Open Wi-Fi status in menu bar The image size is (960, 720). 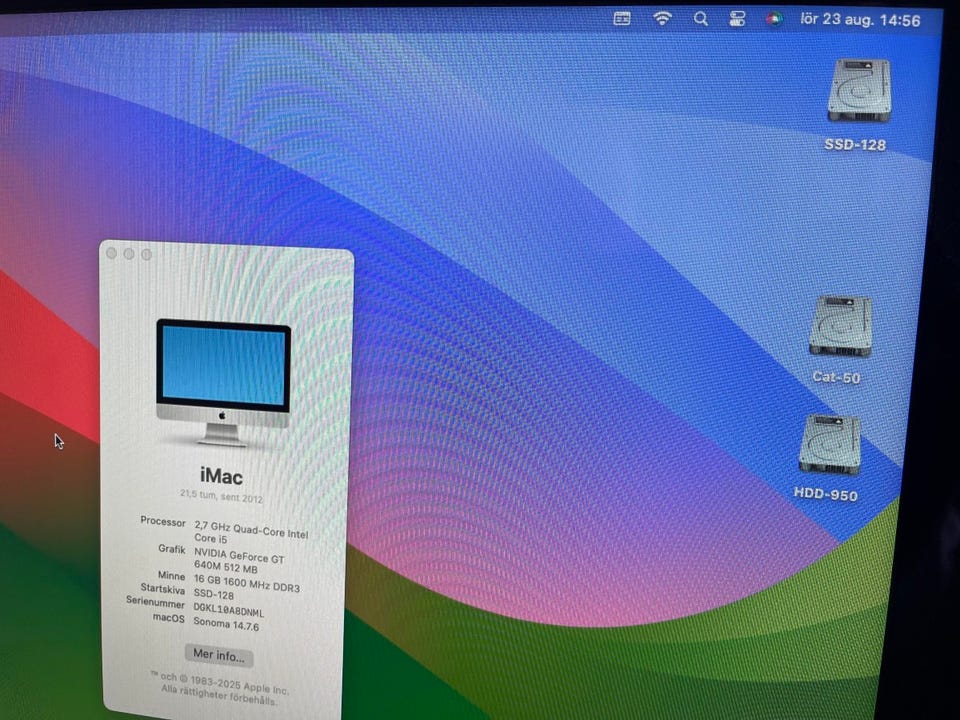point(662,18)
